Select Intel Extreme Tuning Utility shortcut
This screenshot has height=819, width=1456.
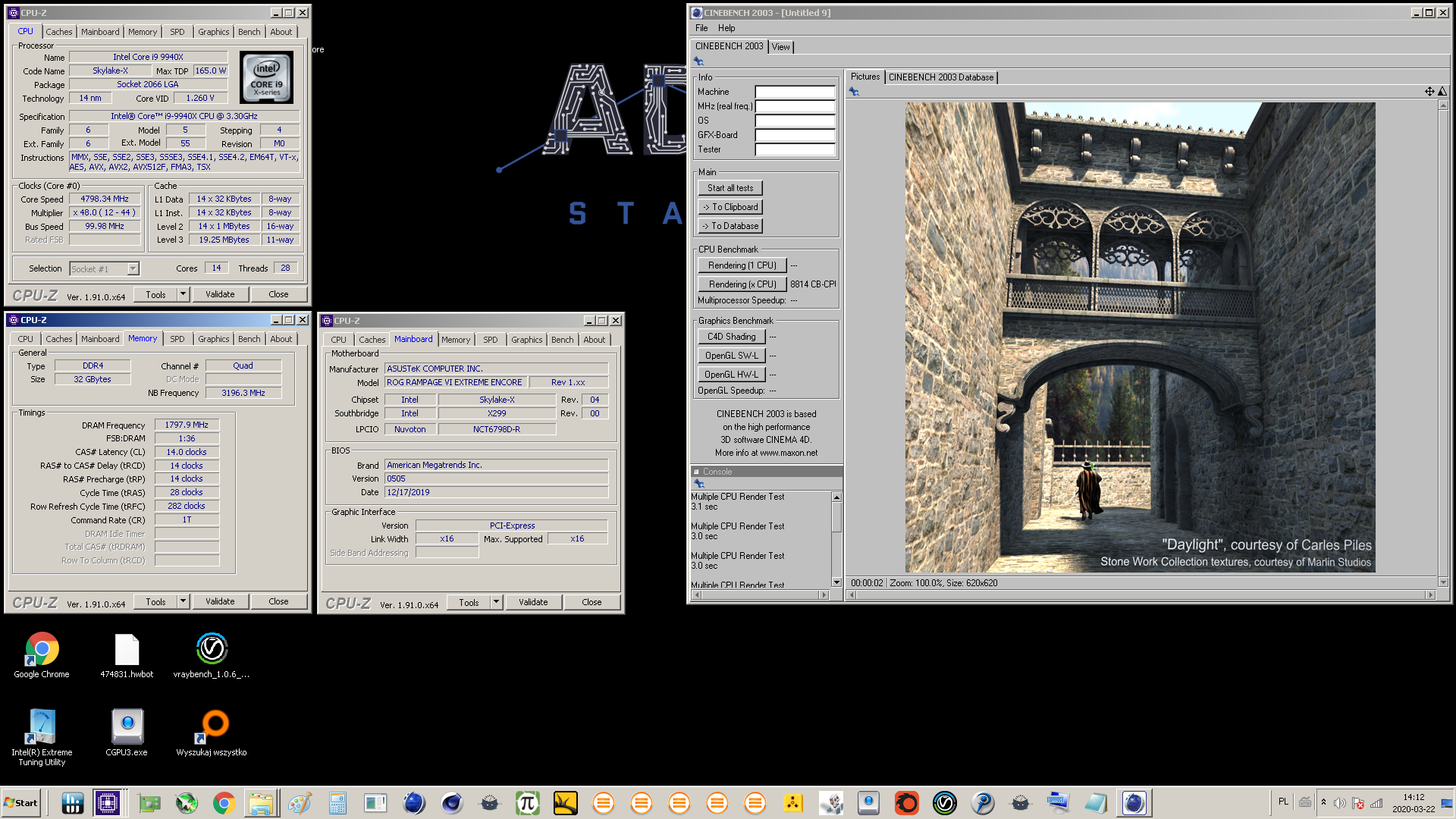coord(42,737)
